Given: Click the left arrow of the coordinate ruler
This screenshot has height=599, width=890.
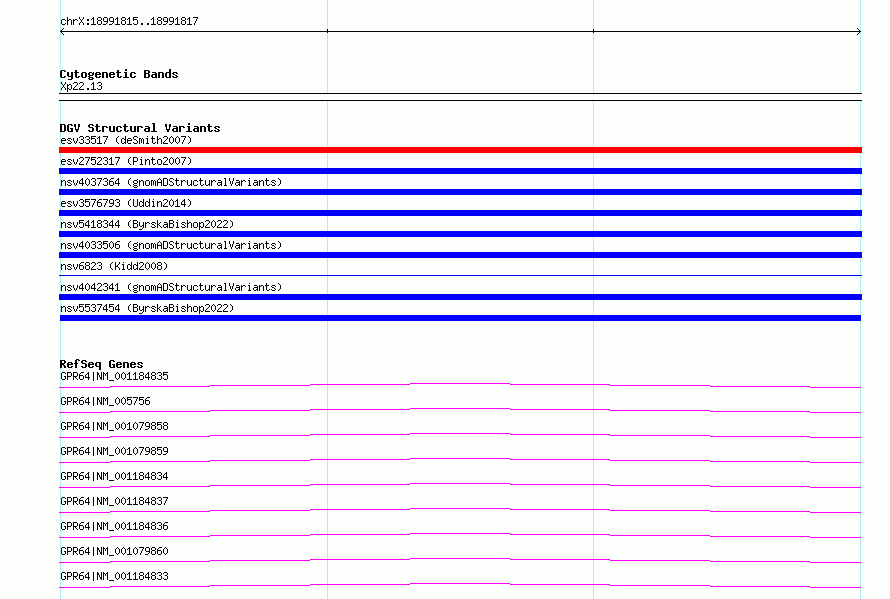Looking at the screenshot, I should tap(62, 31).
